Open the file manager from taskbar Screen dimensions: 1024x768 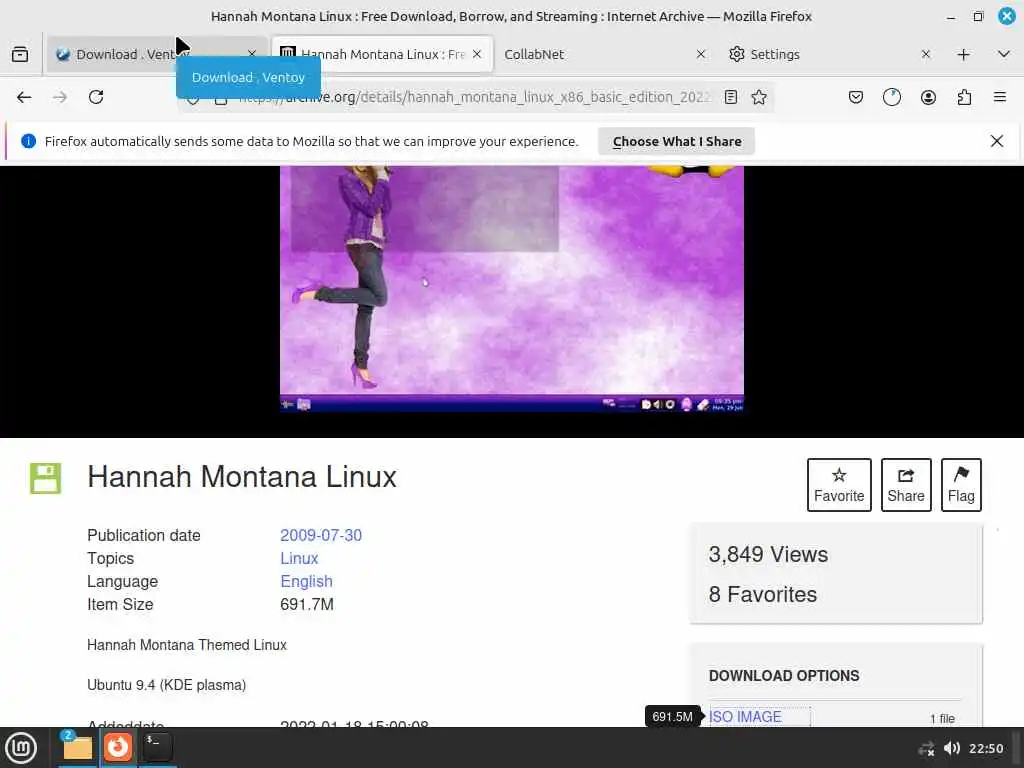pyautogui.click(x=76, y=747)
